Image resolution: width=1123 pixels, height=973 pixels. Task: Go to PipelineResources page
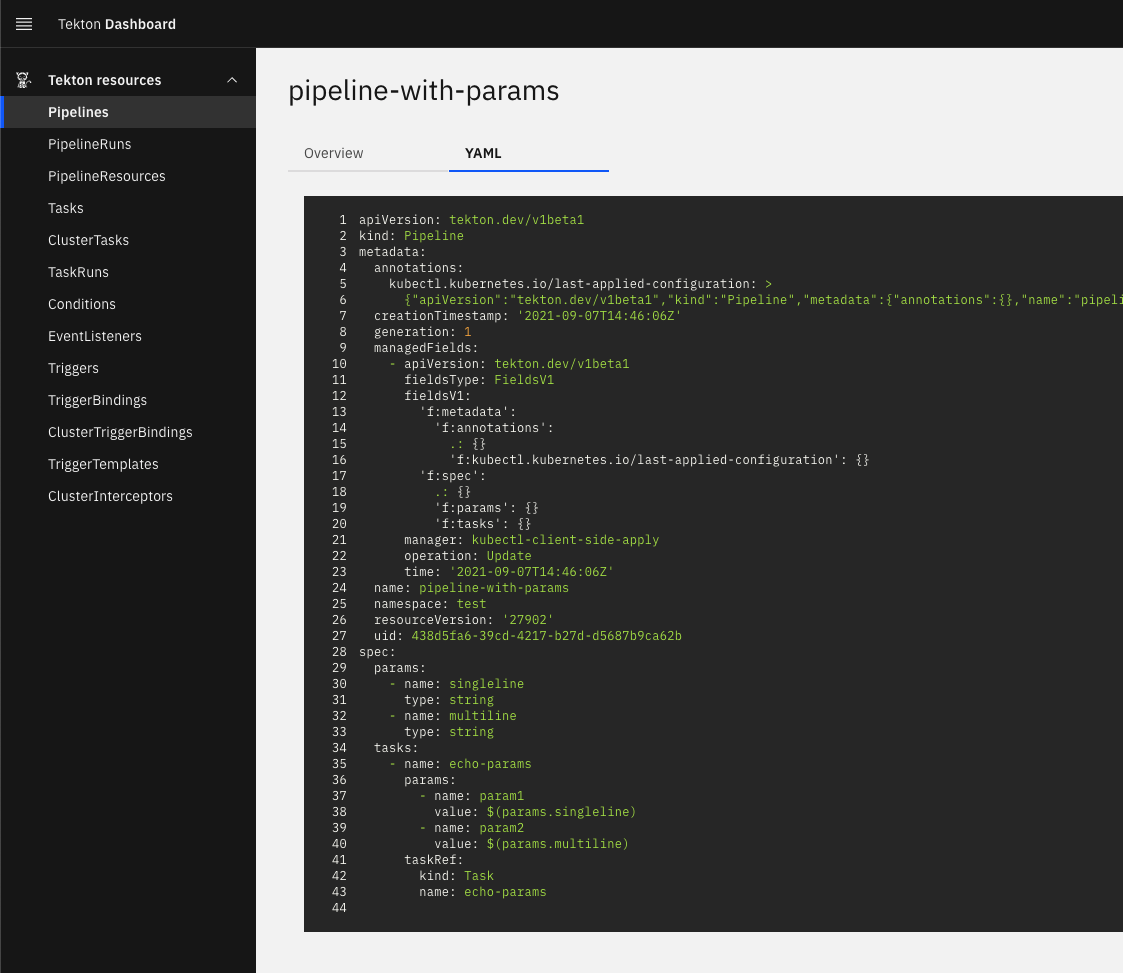[128, 176]
